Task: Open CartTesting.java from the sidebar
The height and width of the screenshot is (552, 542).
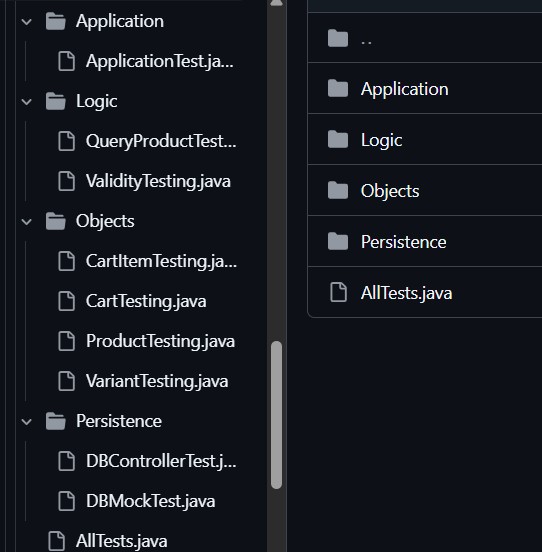Action: click(146, 301)
